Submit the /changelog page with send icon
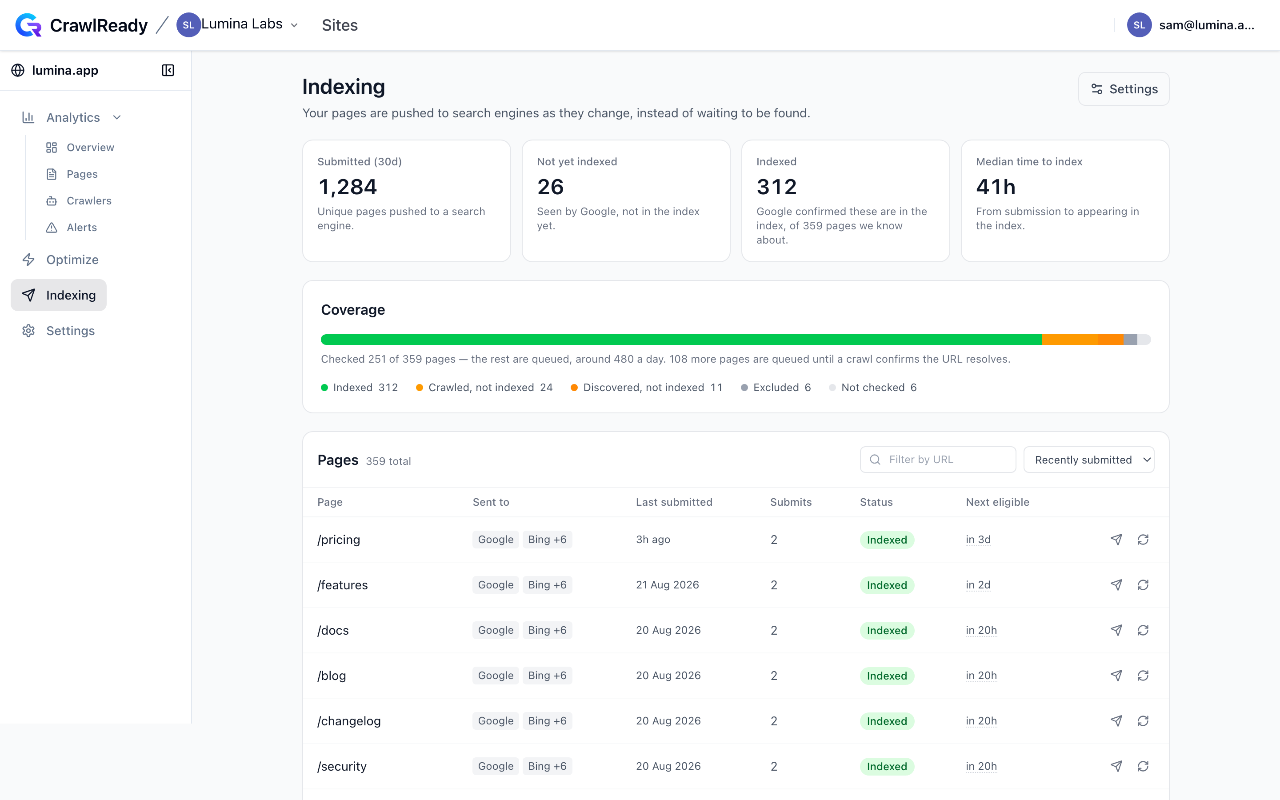The height and width of the screenshot is (800, 1280). (x=1116, y=721)
